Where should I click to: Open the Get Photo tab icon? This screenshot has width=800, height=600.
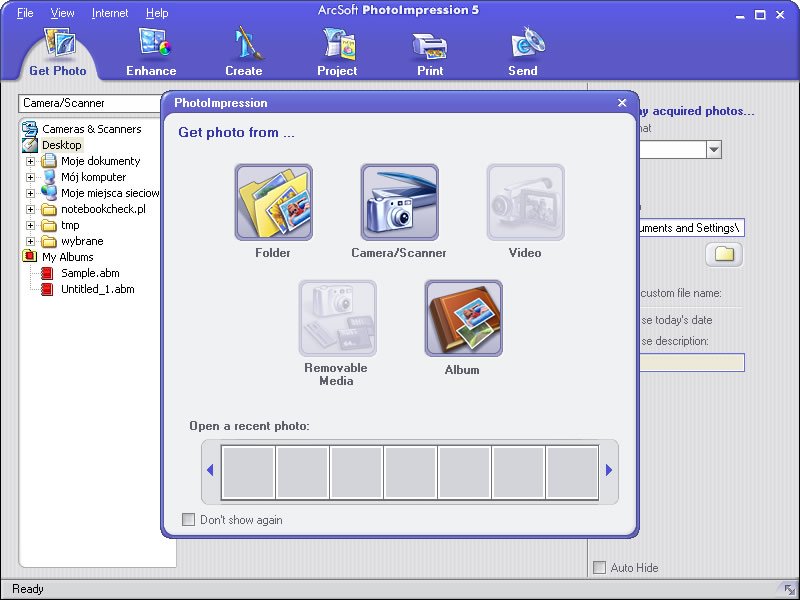pyautogui.click(x=59, y=42)
